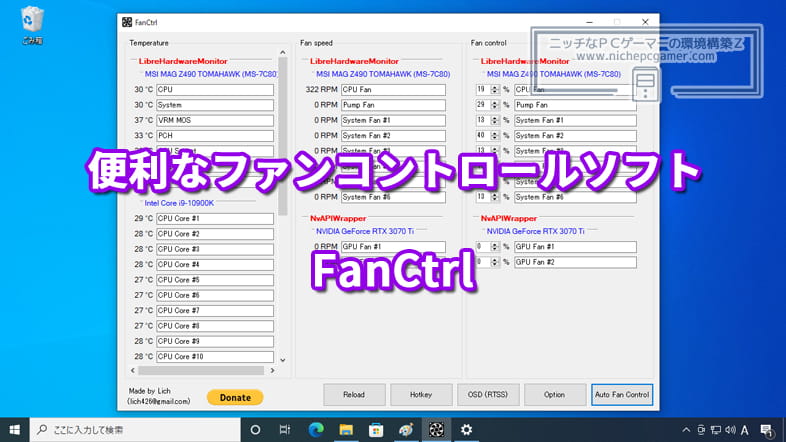
Task: Click the CPU temperature name field
Action: [215, 90]
